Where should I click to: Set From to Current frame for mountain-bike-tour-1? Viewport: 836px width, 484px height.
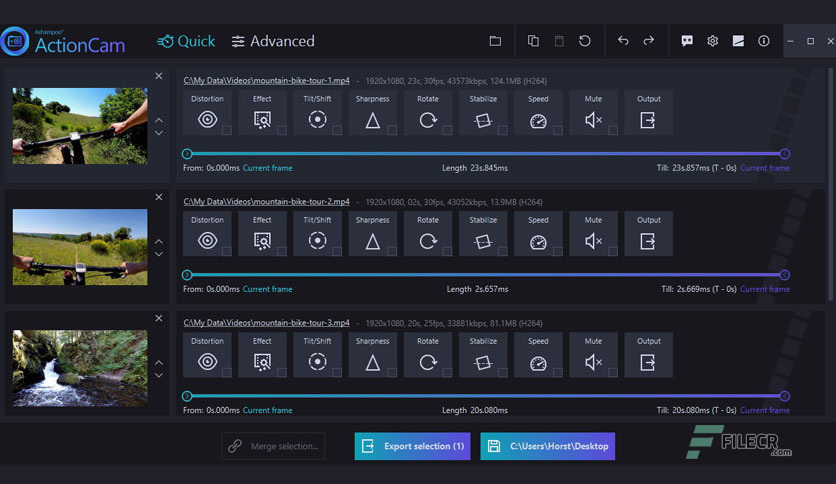pos(268,168)
